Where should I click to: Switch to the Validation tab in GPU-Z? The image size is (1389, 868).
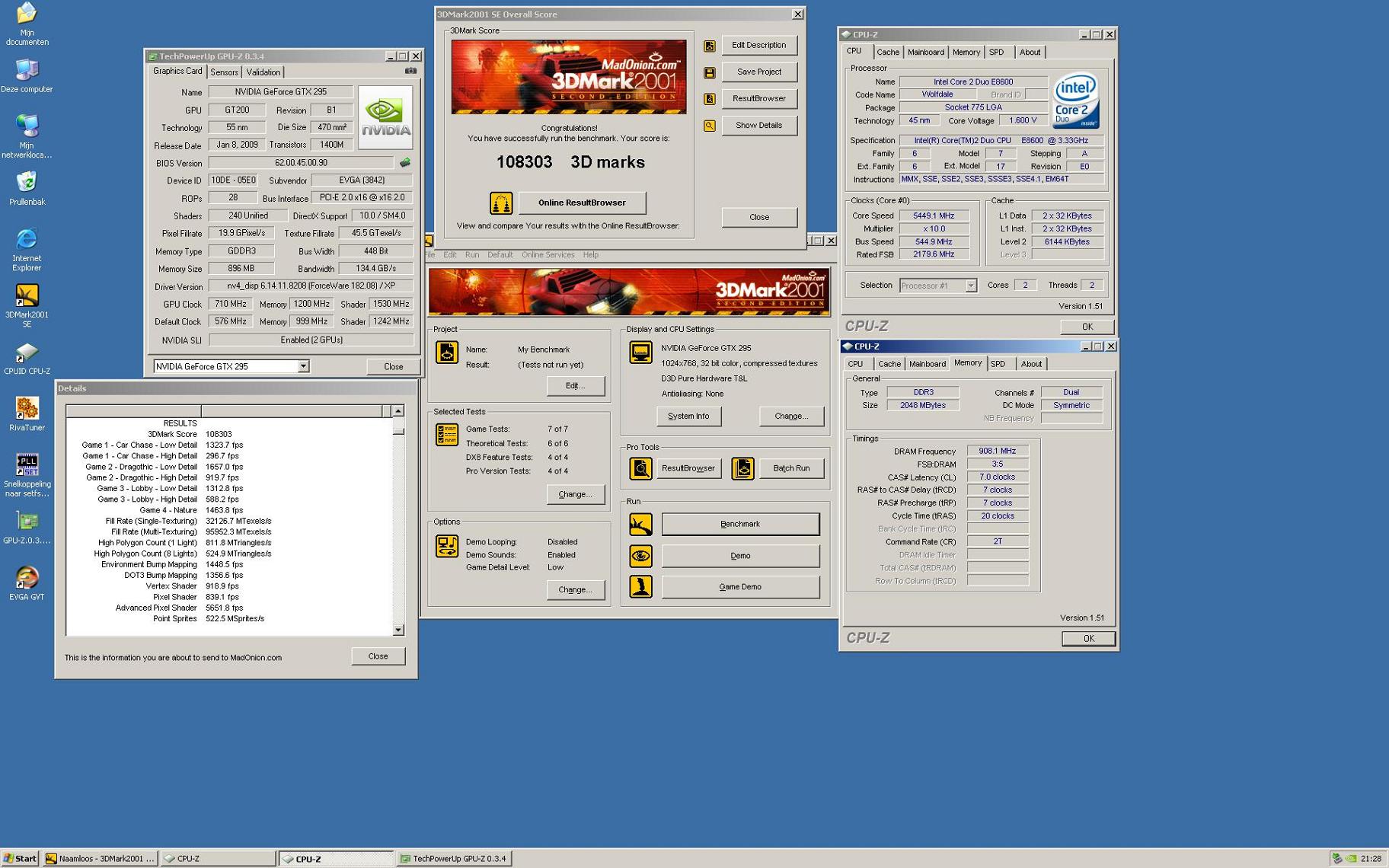coord(263,72)
